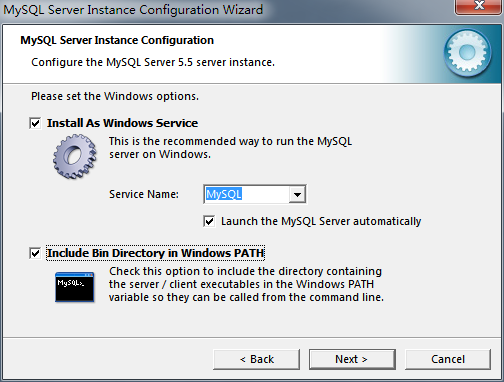
Task: Toggle Include Bin Directory in PATH checkbox
Action: 35,253
